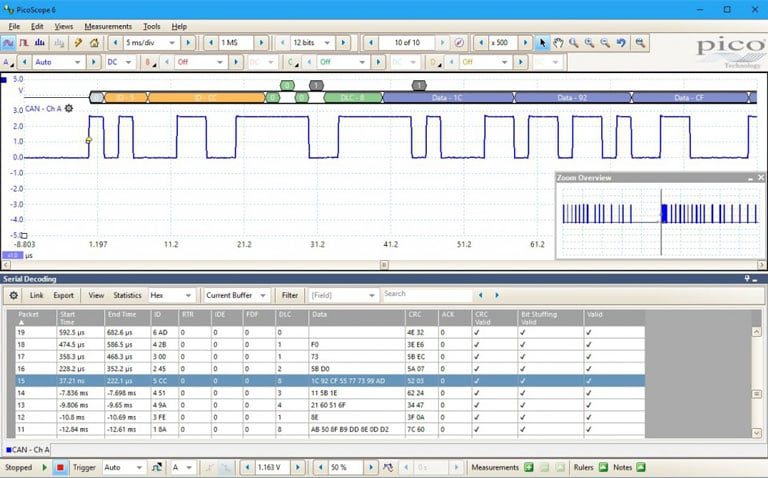
Task: Open the Field filter dropdown
Action: (x=372, y=295)
